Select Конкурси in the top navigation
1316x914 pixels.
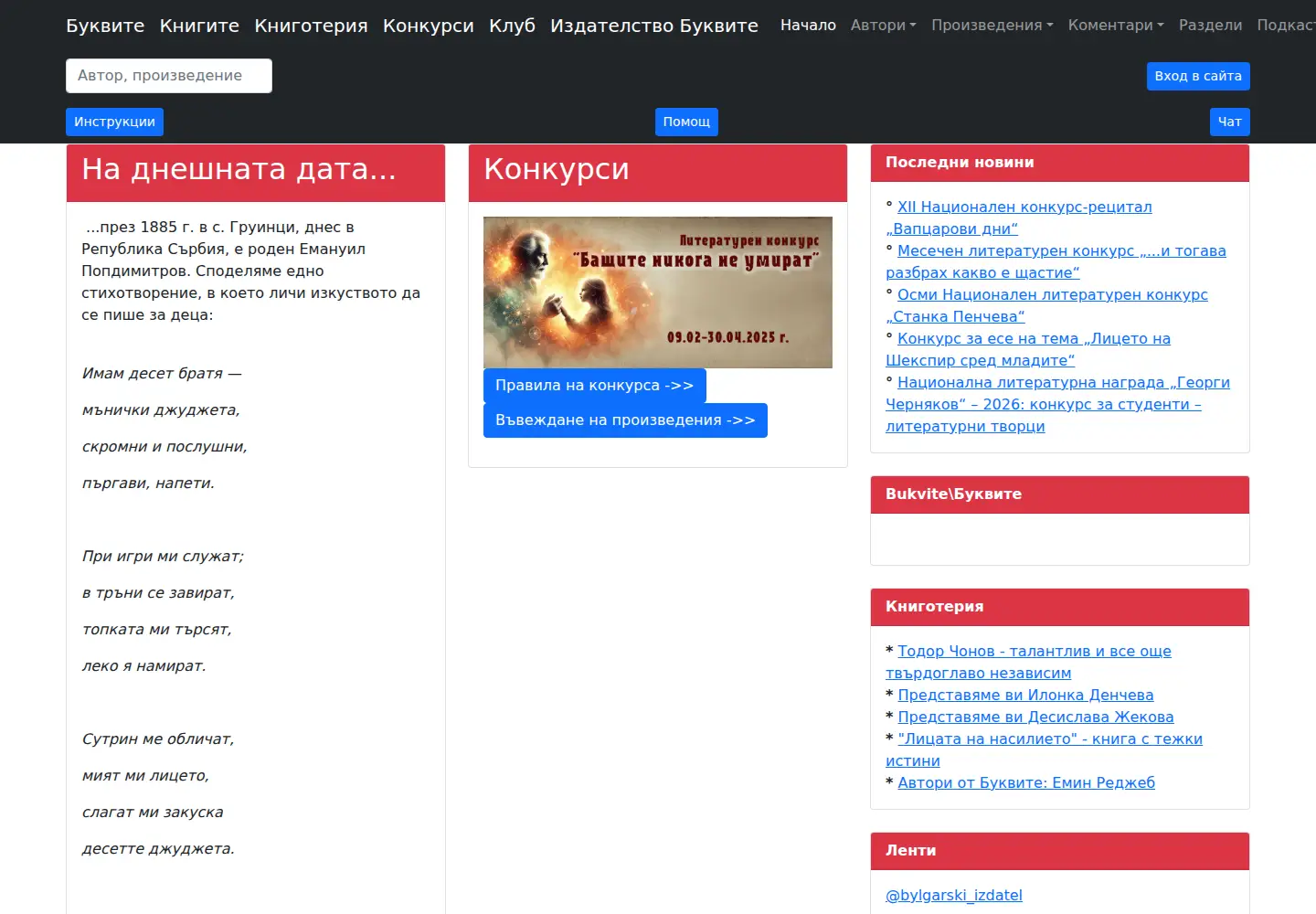tap(428, 26)
